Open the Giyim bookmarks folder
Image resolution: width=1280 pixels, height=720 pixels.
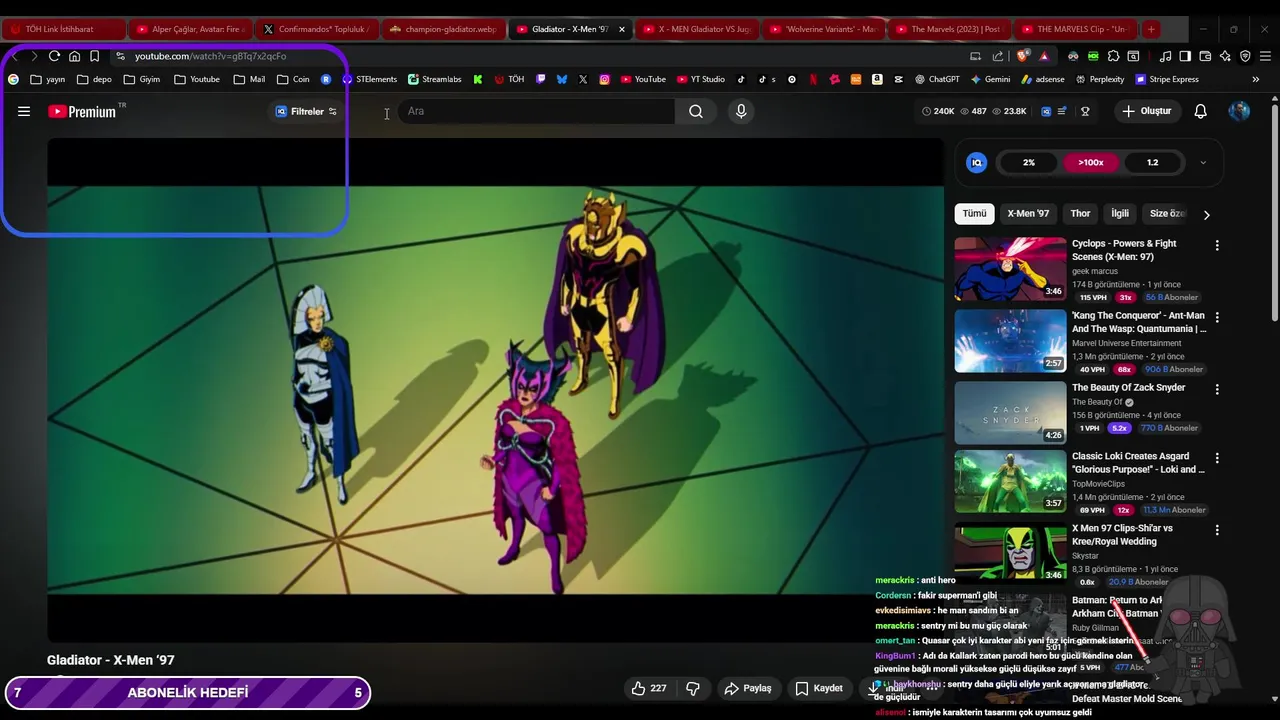pyautogui.click(x=141, y=79)
